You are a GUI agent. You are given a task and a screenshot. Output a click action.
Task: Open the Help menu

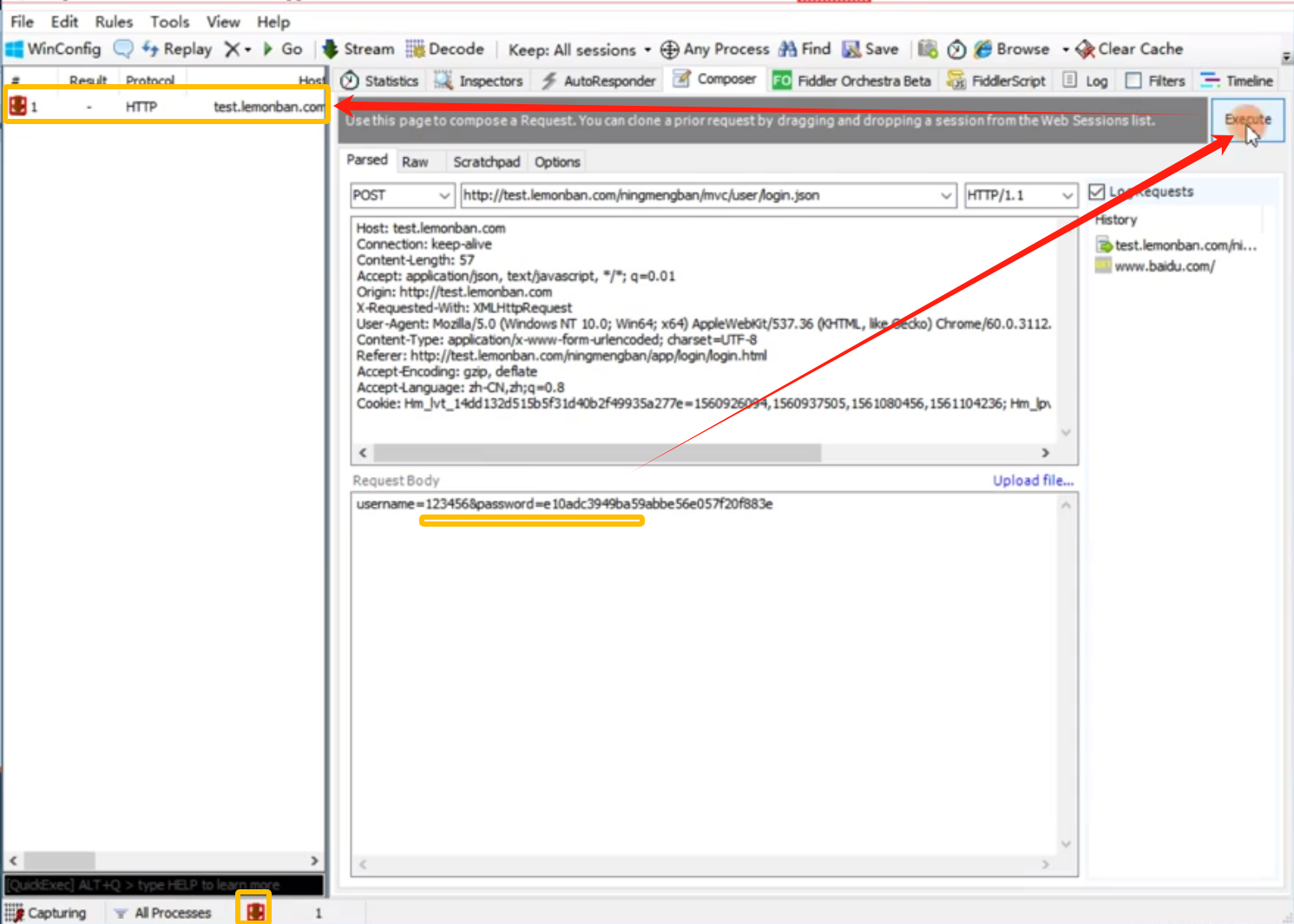click(x=273, y=22)
